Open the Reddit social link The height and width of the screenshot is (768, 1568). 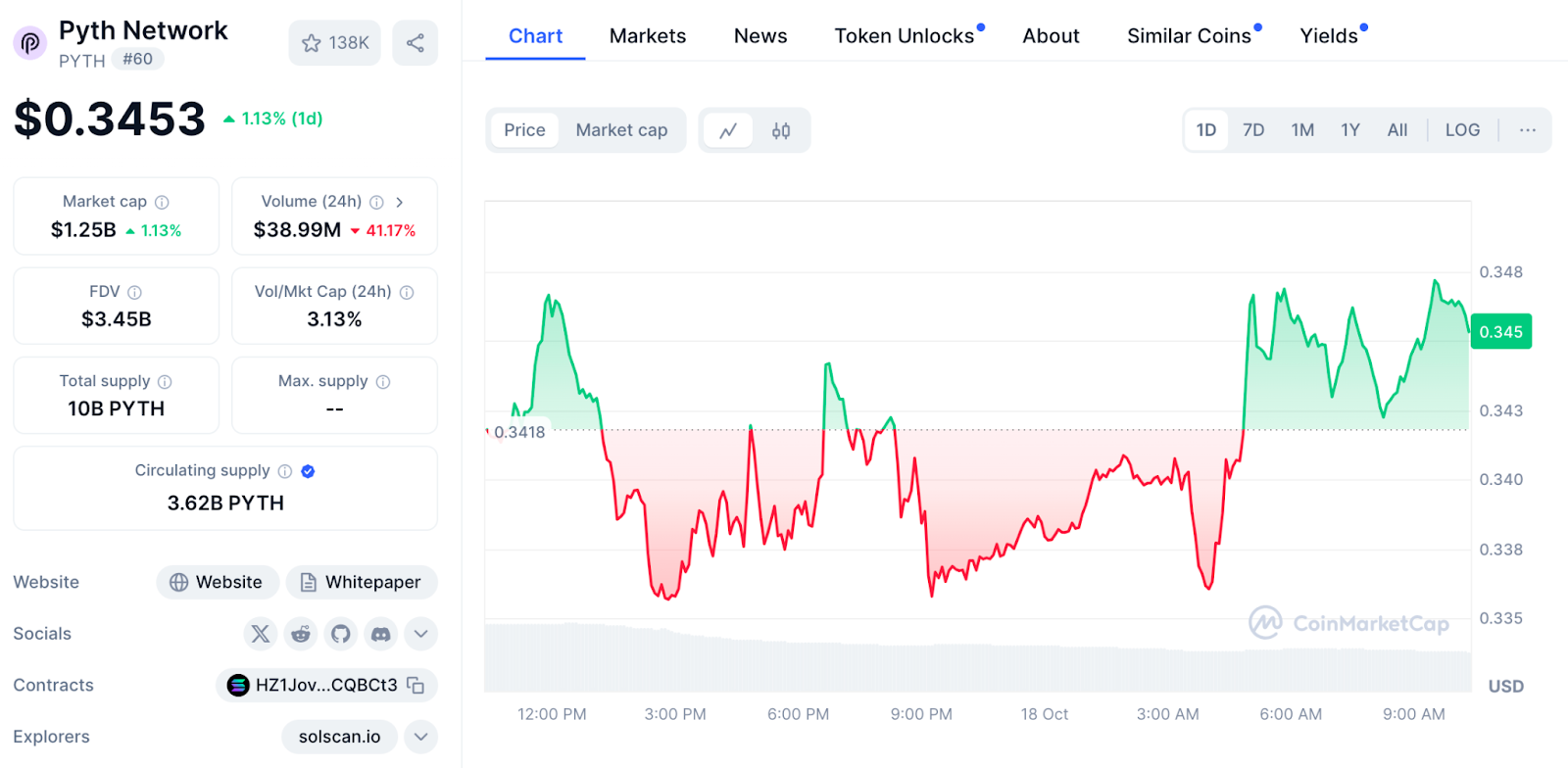tap(301, 634)
